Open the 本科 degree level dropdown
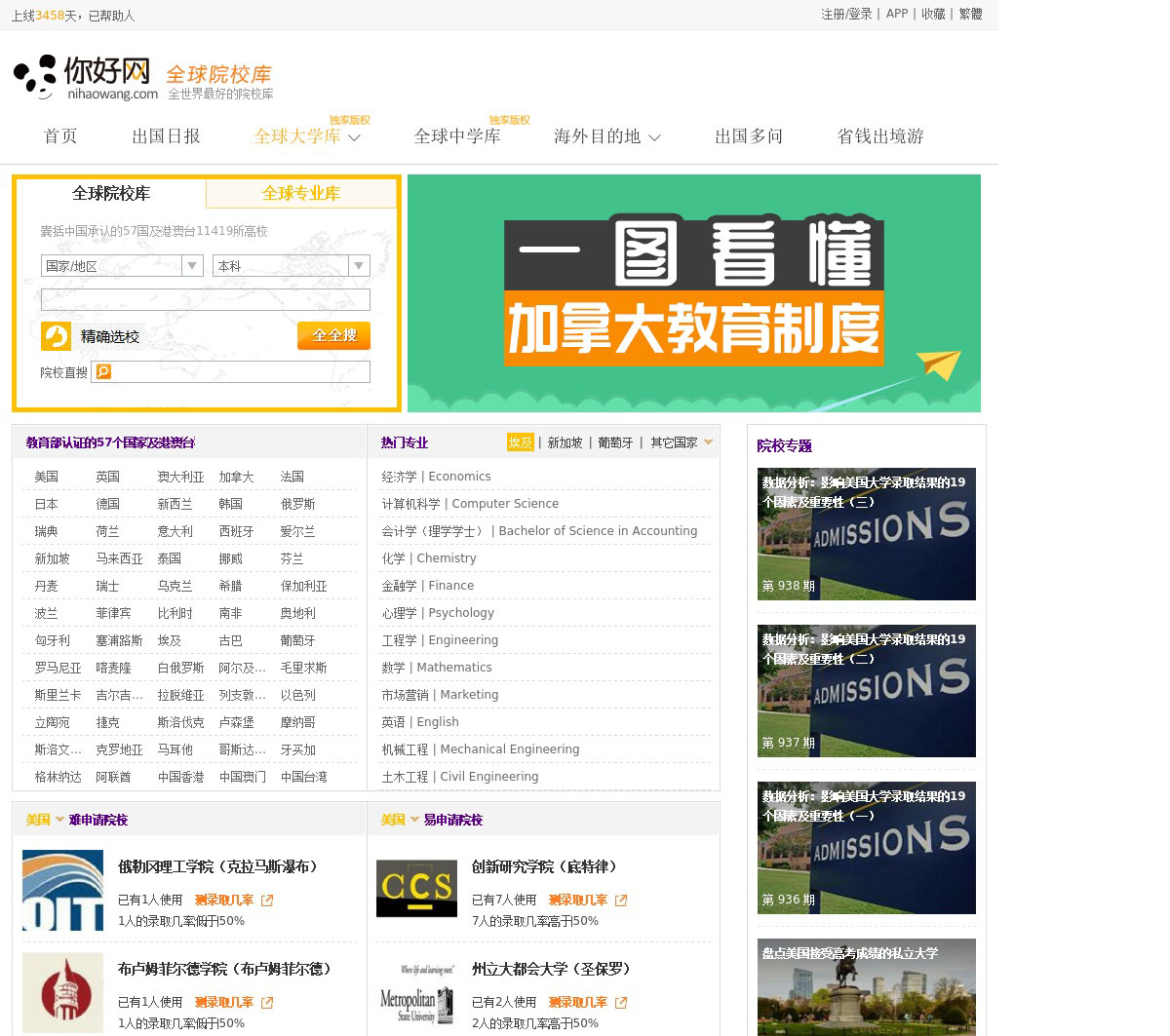This screenshot has height=1036, width=1170. pos(359,266)
